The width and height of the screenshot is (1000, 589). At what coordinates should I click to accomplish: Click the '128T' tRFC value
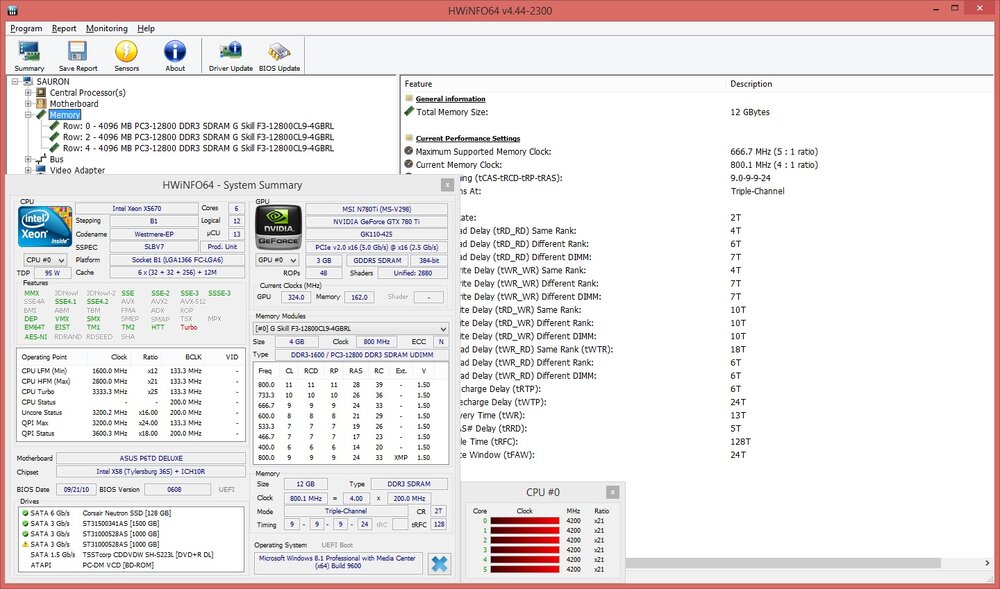pyautogui.click(x=740, y=441)
